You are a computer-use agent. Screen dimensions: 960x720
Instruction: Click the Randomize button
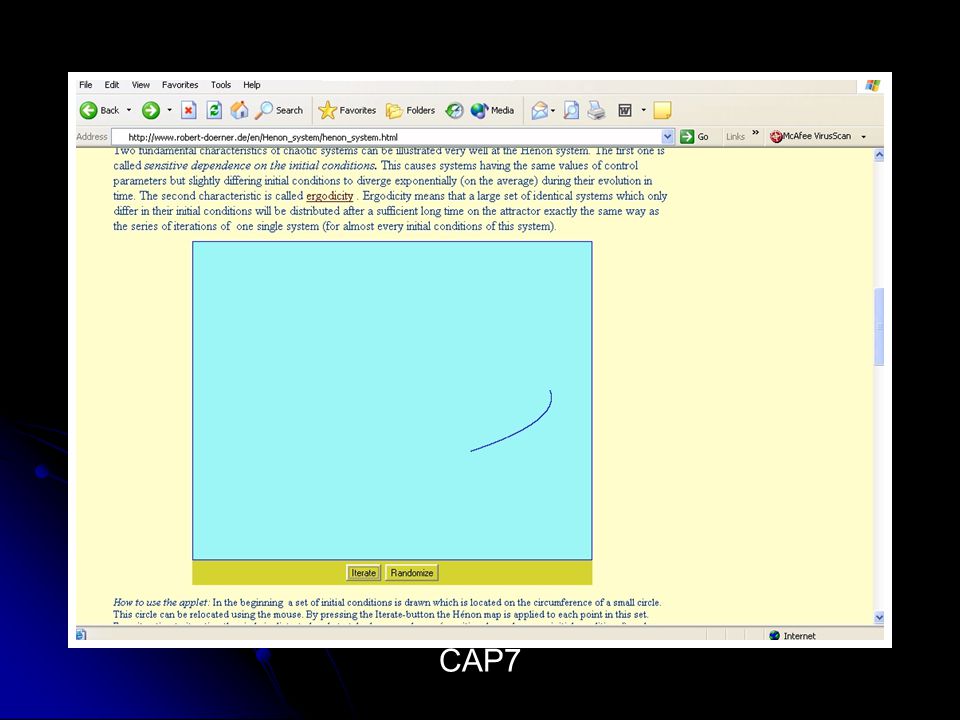click(411, 573)
